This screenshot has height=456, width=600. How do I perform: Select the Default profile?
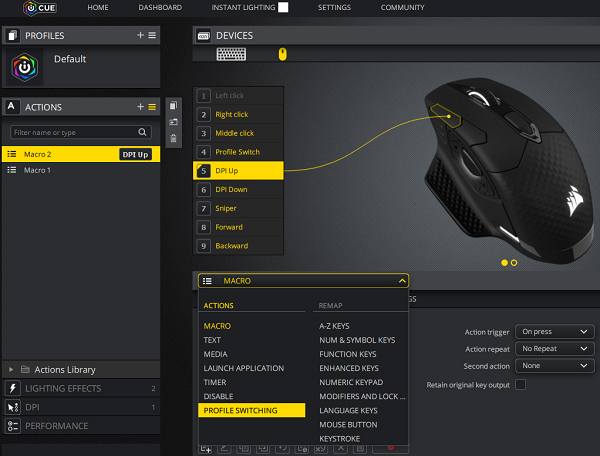[x=81, y=67]
